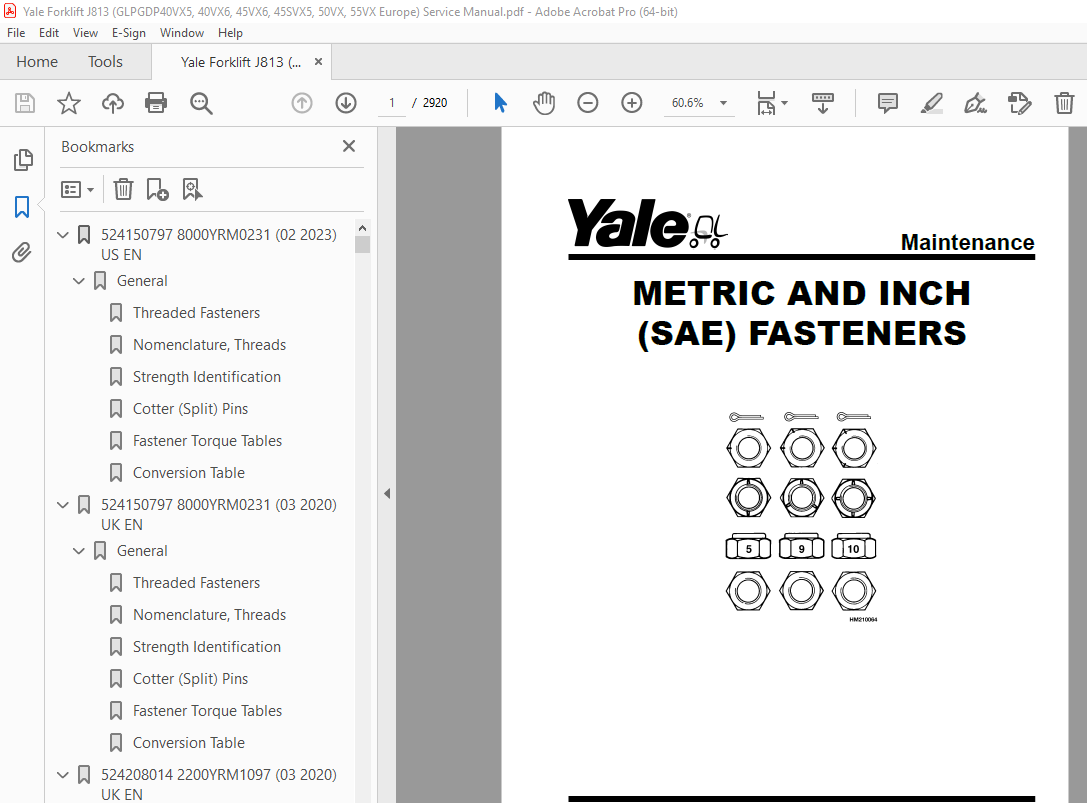Click the Save file icon
This screenshot has width=1087, height=803.
coord(25,103)
